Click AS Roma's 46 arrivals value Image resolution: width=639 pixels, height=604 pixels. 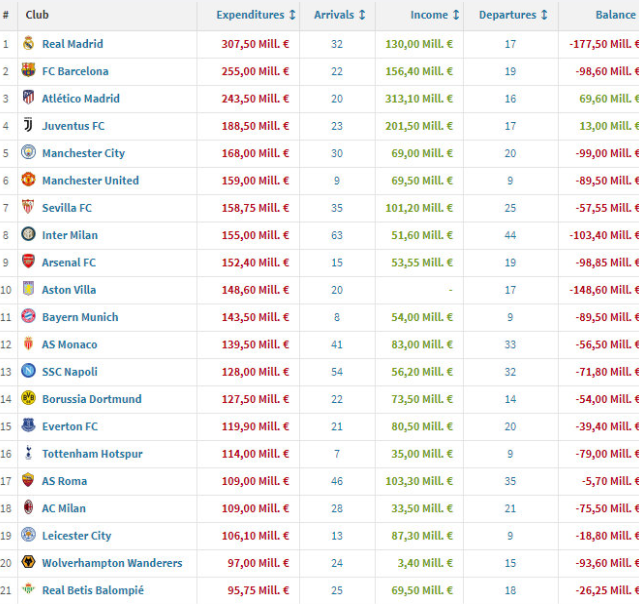[337, 481]
